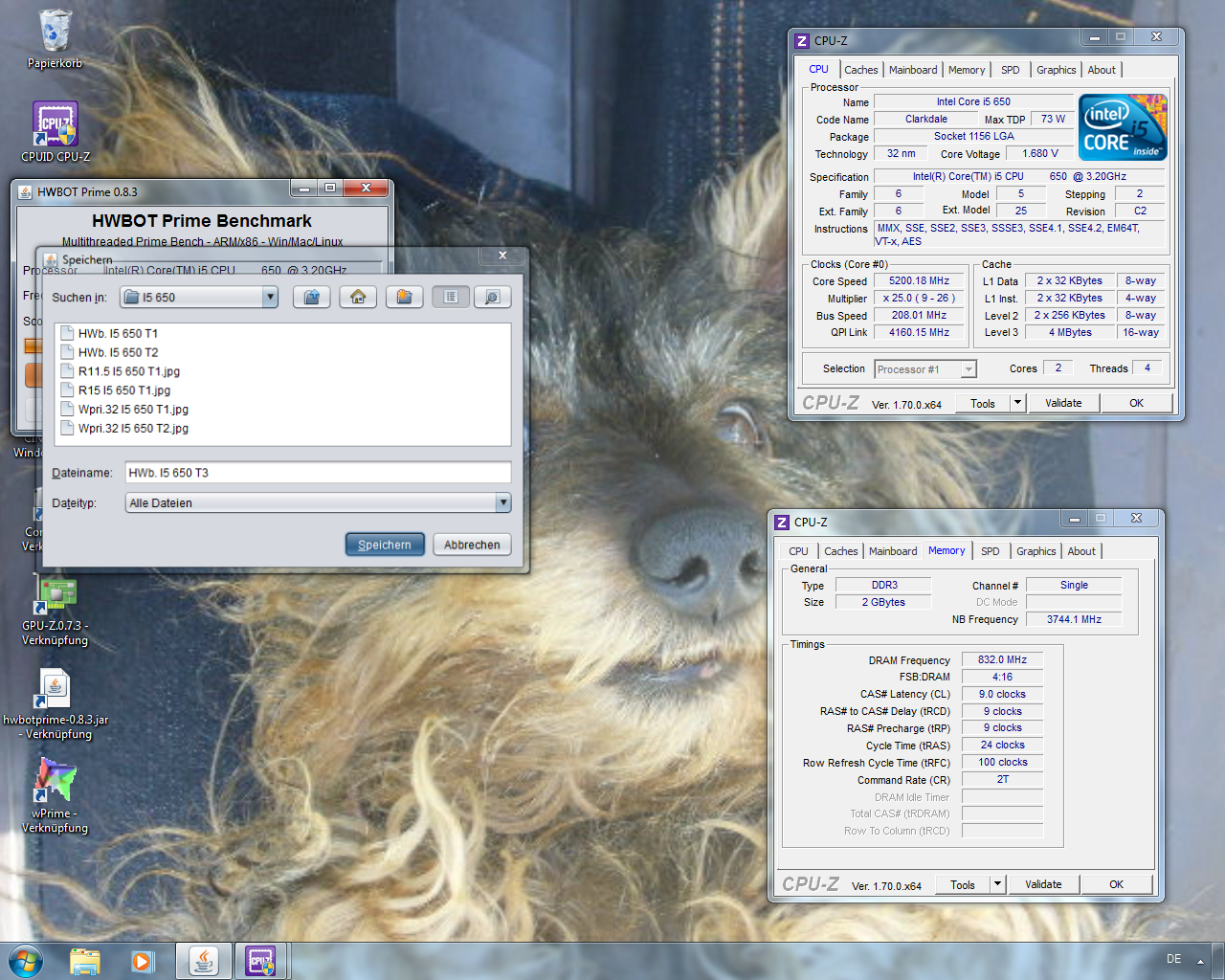1225x980 pixels.
Task: Show hidden system tray icons
Action: tap(1200, 961)
